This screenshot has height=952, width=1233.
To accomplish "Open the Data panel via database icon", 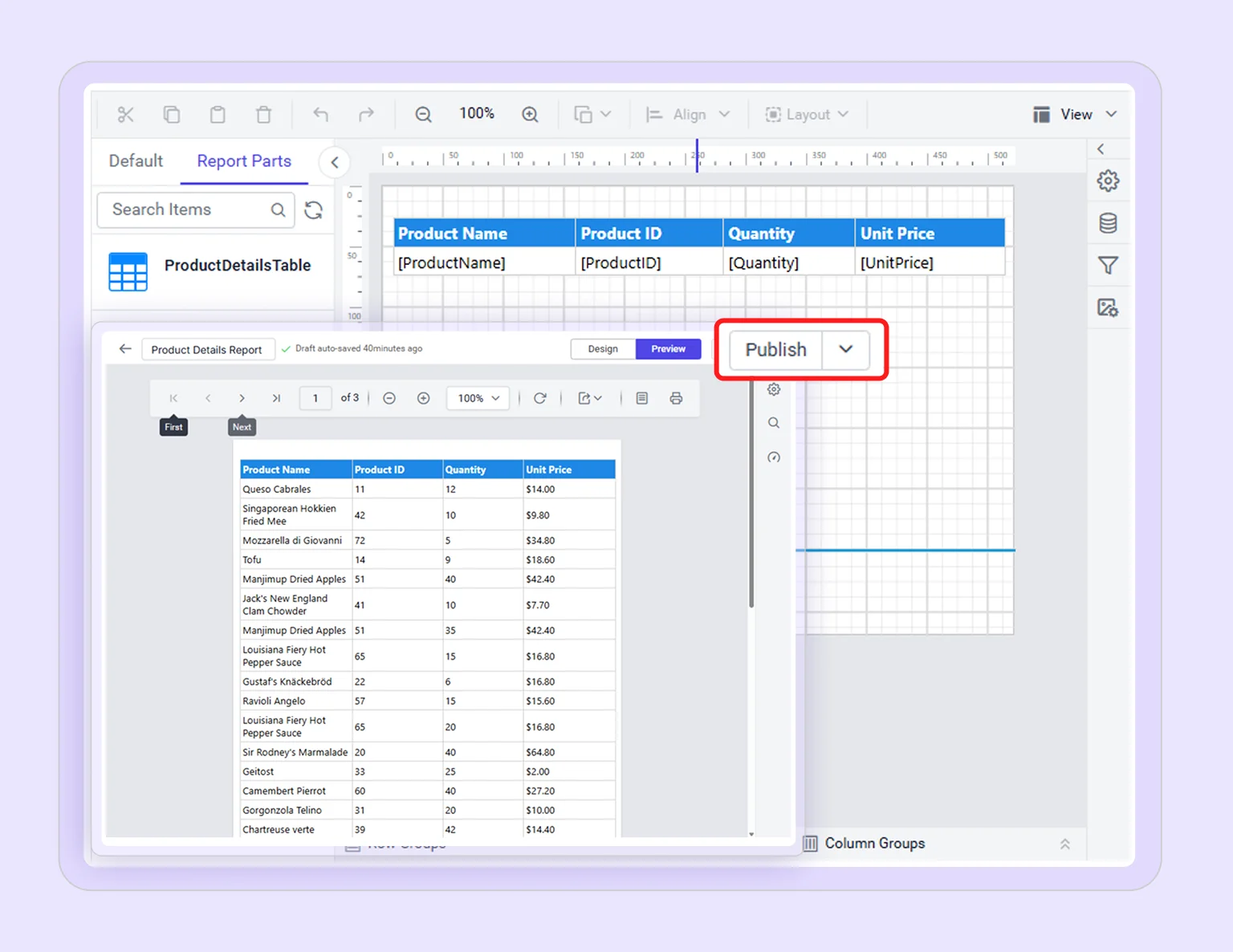I will 1109,223.
